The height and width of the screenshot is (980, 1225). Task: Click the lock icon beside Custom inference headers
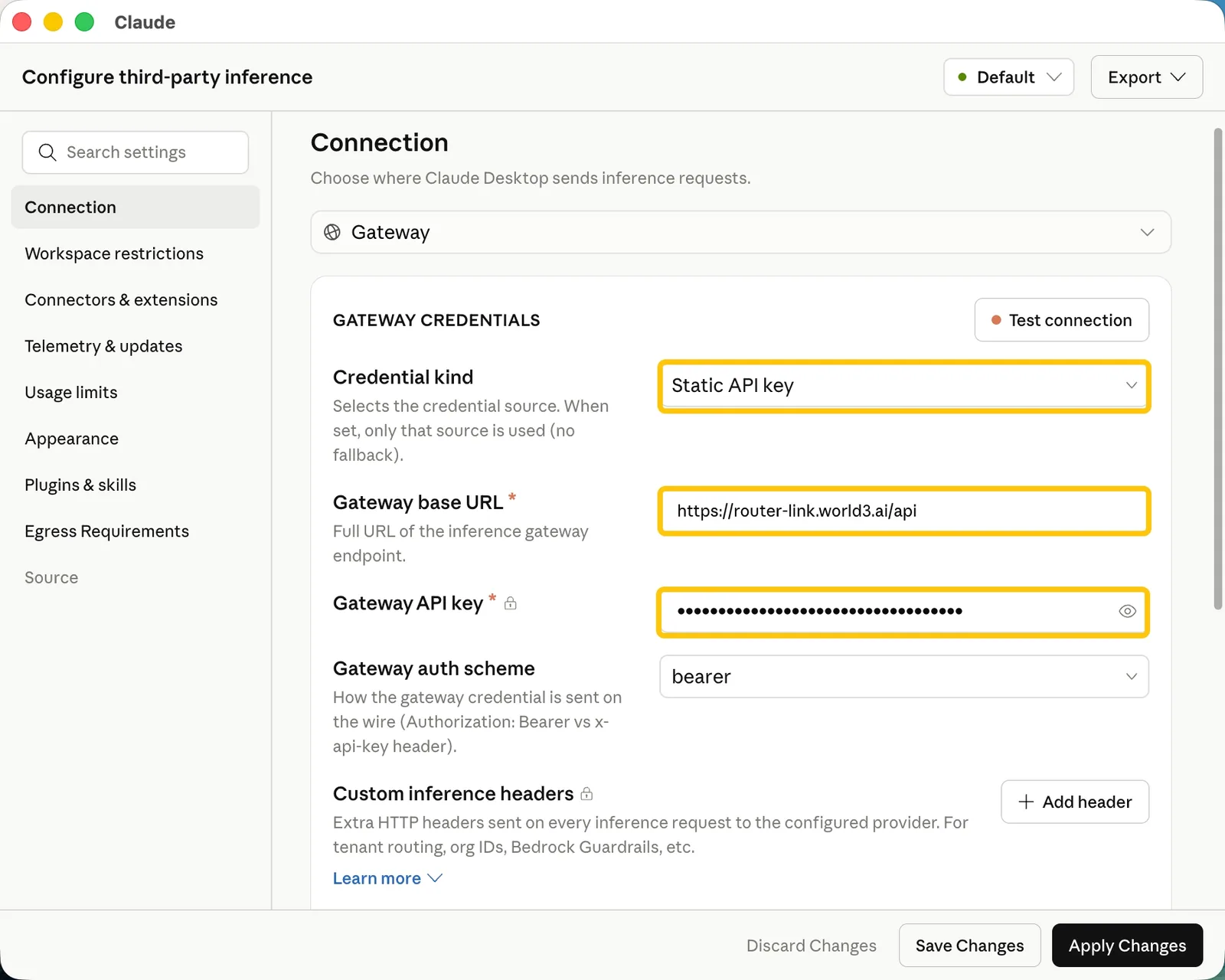[586, 794]
